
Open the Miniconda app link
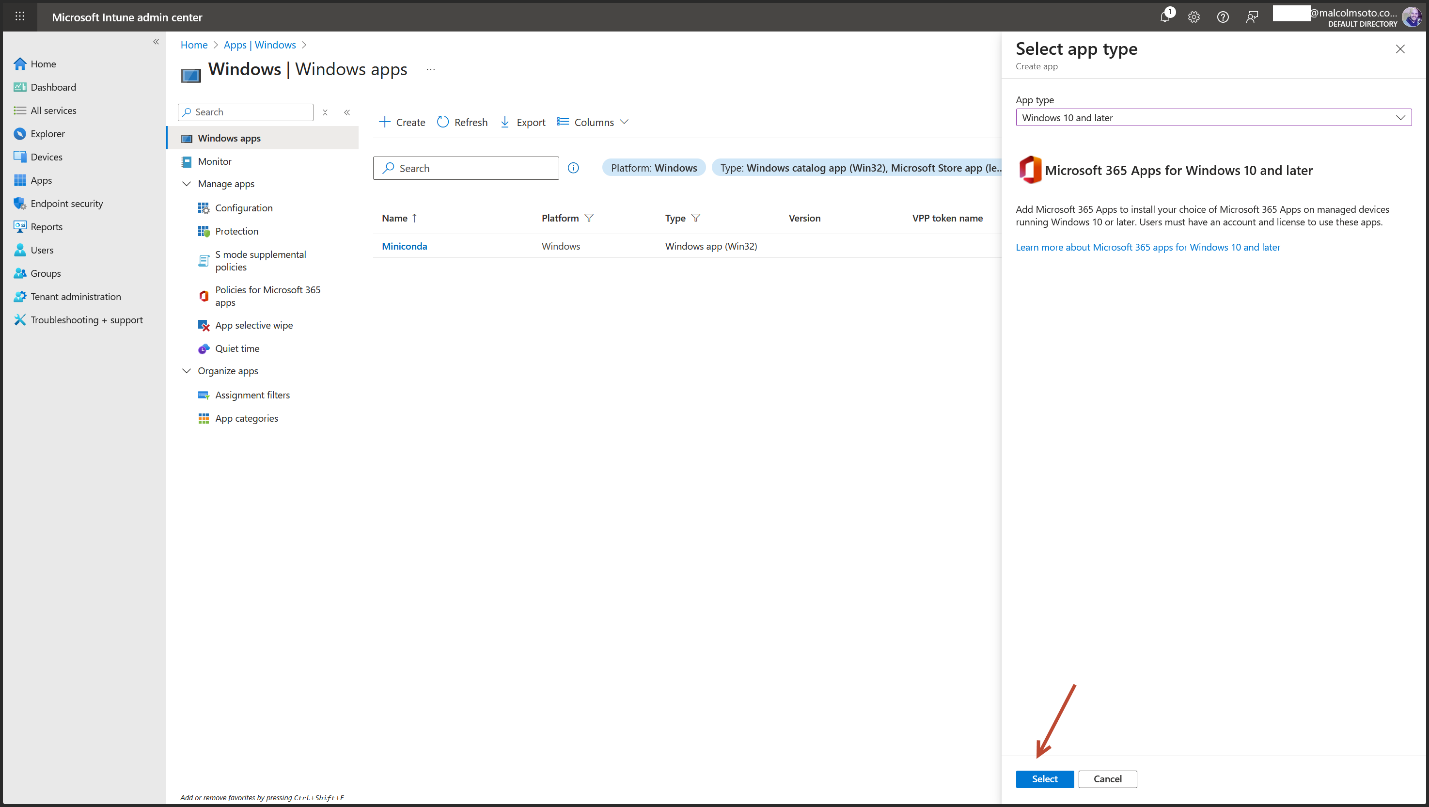click(x=404, y=246)
